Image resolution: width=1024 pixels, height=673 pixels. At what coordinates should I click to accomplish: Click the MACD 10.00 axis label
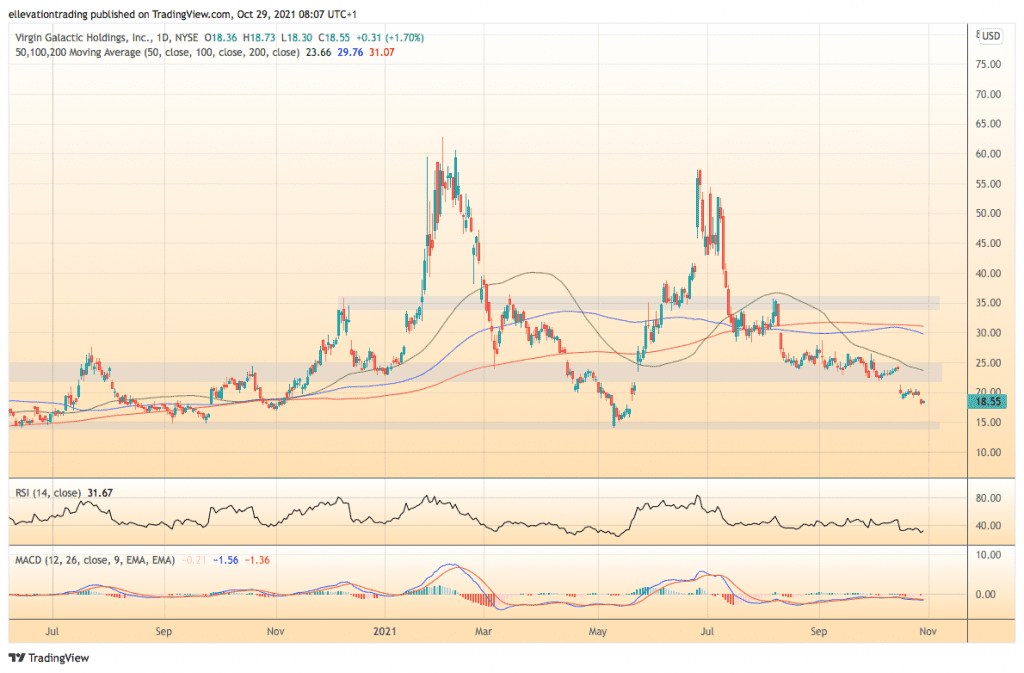pos(988,555)
